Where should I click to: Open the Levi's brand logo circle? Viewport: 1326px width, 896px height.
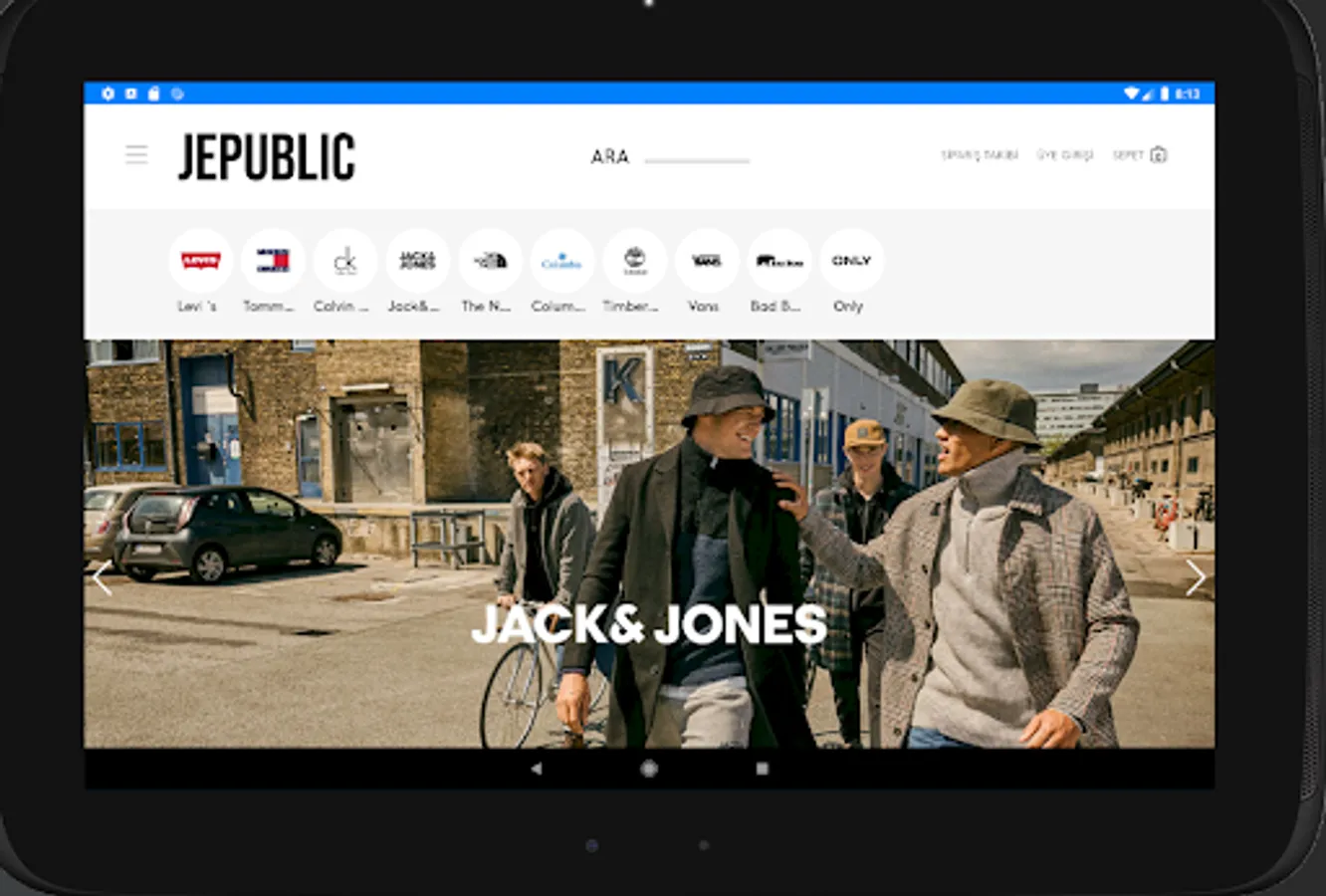[201, 261]
